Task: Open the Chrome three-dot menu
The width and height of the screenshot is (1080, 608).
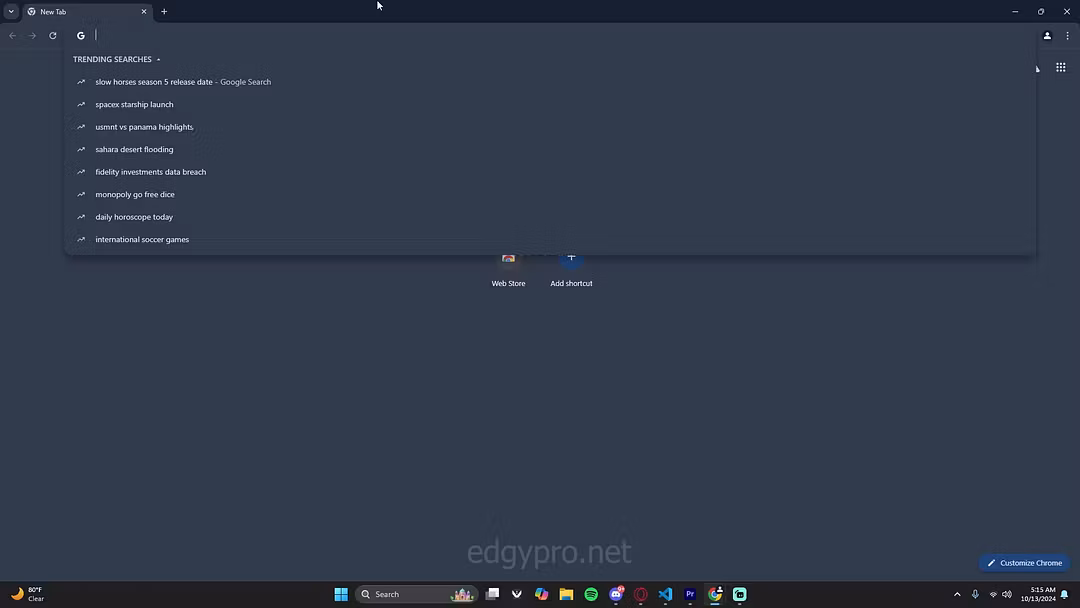Action: pyautogui.click(x=1067, y=36)
